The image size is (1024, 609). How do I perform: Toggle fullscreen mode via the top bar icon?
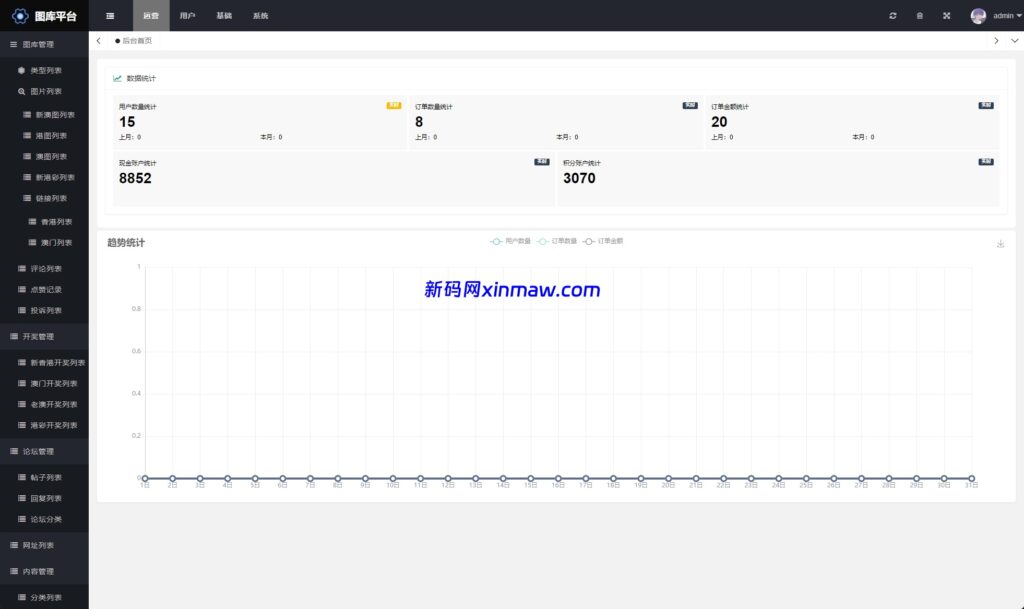[945, 15]
